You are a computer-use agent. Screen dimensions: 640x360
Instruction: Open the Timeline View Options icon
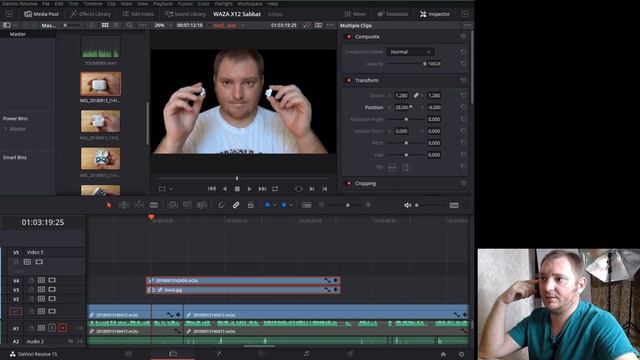pos(307,205)
